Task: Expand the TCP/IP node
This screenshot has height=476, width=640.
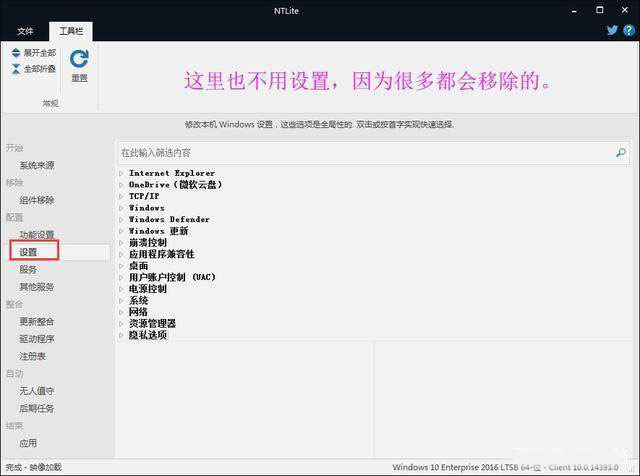Action: point(121,196)
